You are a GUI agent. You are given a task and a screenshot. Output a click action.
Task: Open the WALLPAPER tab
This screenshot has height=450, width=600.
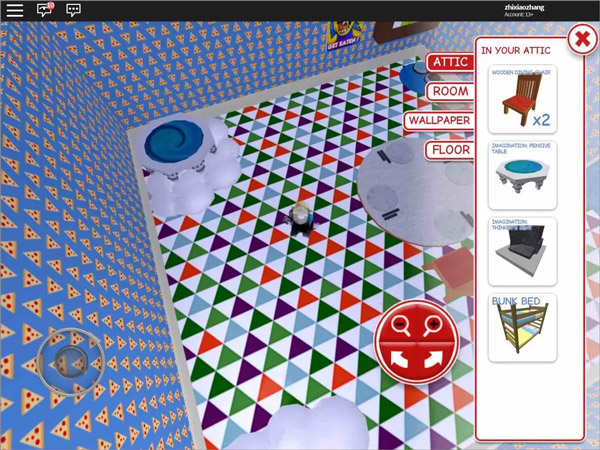click(438, 121)
